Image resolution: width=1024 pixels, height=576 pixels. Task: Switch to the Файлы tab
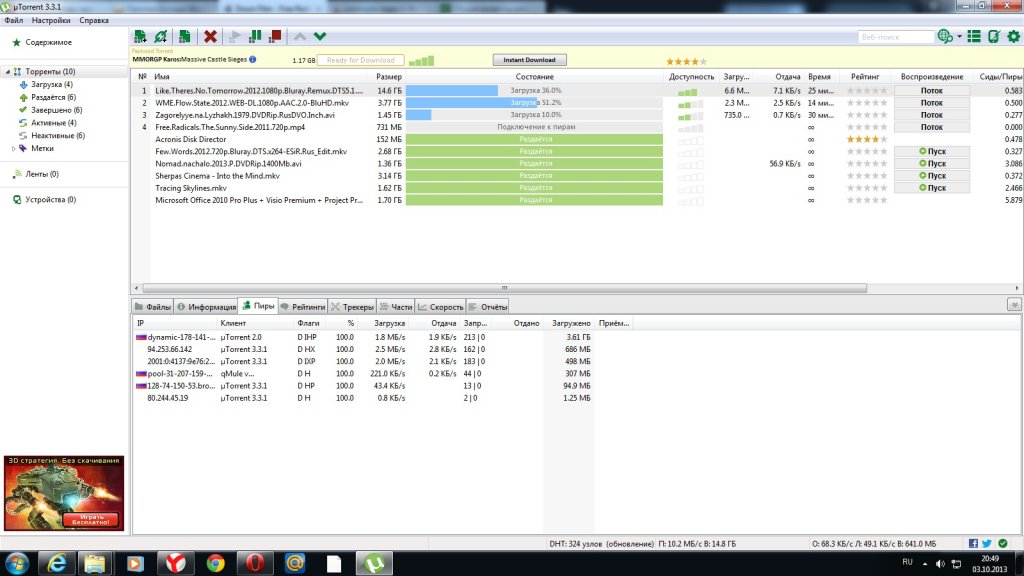[153, 307]
